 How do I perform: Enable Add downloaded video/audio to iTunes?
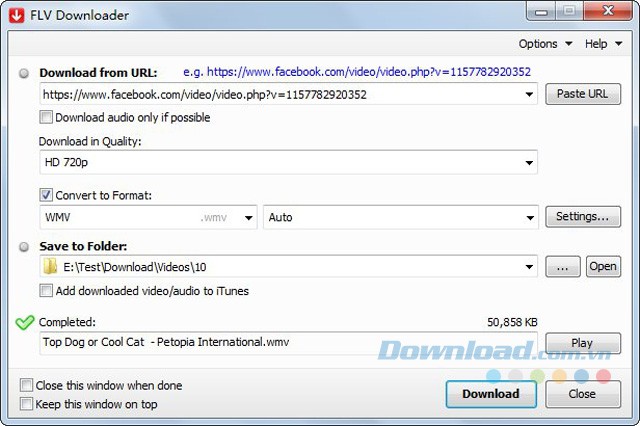[x=46, y=291]
